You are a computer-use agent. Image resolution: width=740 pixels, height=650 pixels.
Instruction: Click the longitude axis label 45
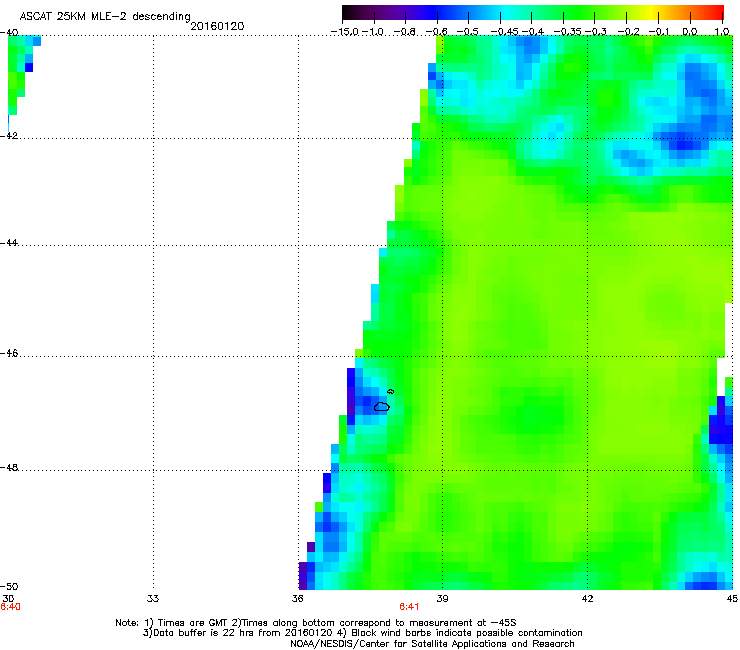[732, 599]
